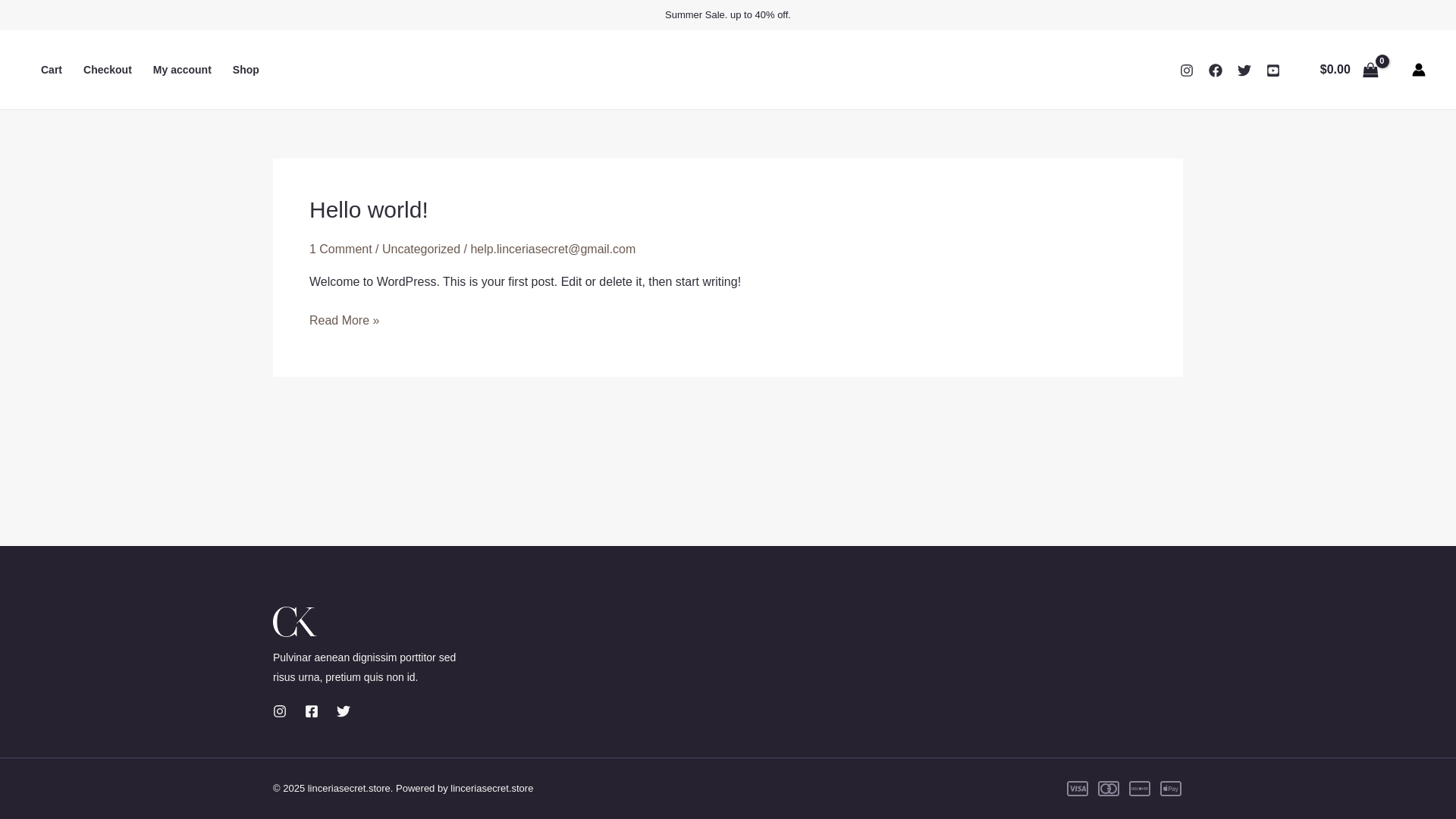Click the account user icon
Image resolution: width=1456 pixels, height=819 pixels.
1419,70
